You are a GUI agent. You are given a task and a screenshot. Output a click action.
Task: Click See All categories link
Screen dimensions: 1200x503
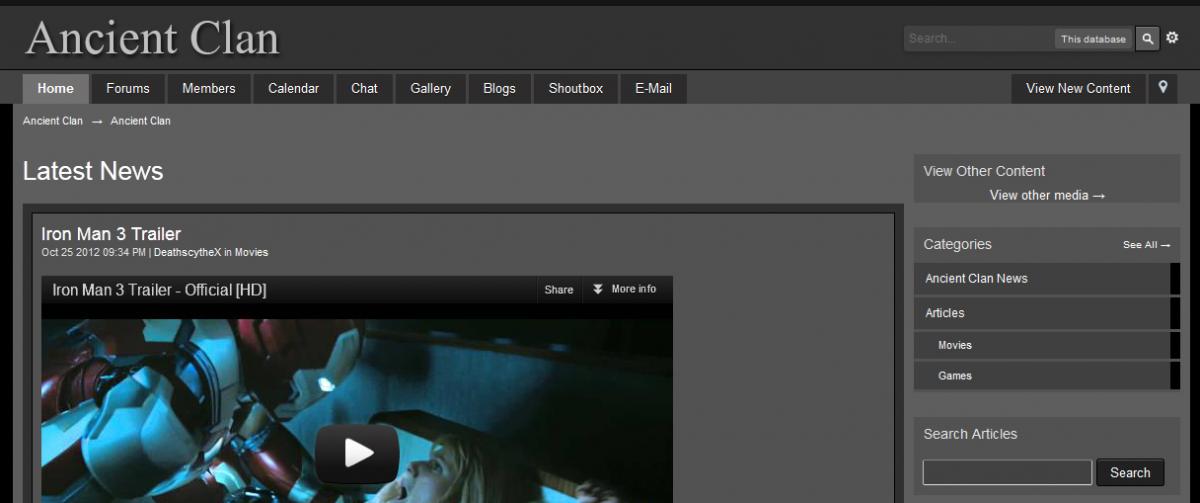coord(1146,245)
